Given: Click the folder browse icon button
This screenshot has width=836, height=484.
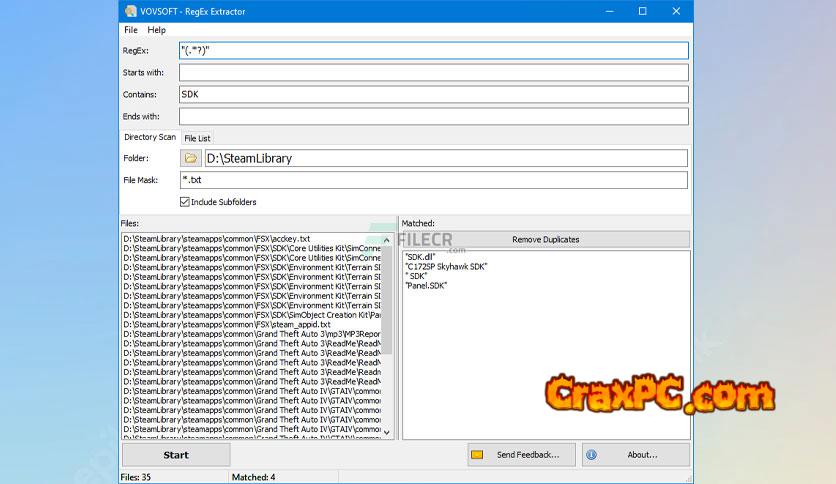Looking at the screenshot, I should (x=191, y=158).
